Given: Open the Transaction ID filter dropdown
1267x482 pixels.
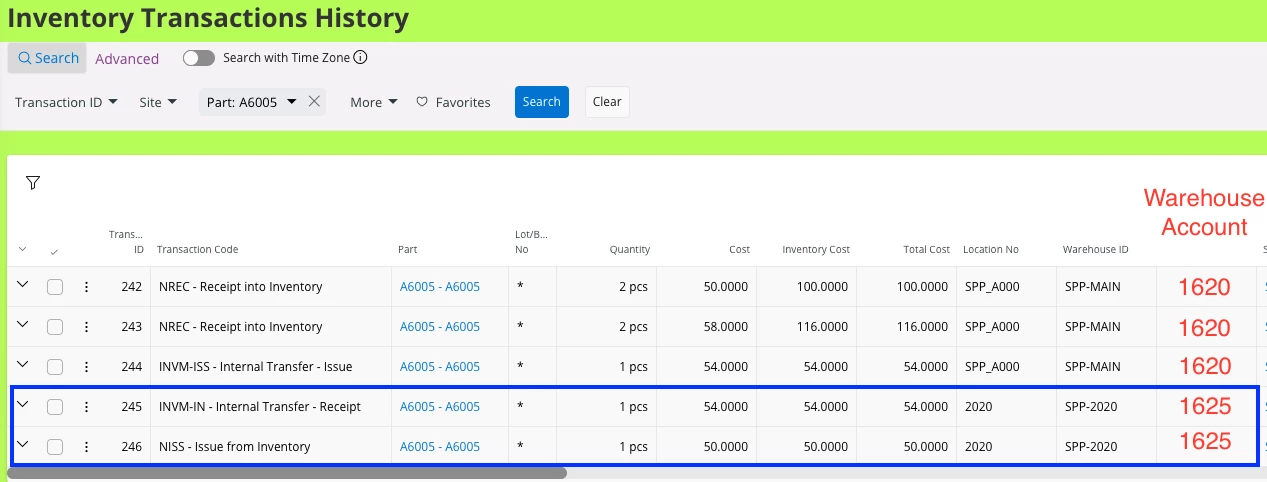Looking at the screenshot, I should coord(66,102).
